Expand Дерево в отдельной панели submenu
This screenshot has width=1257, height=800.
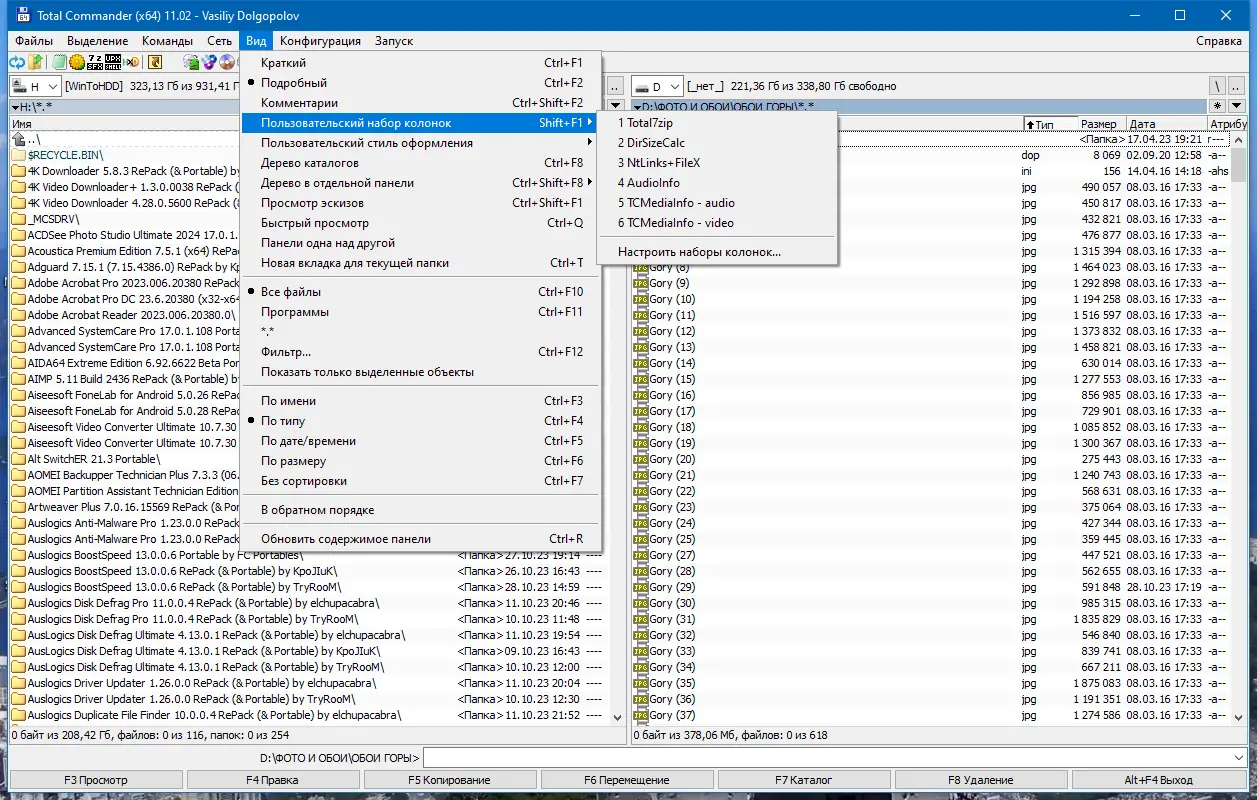[x=421, y=183]
